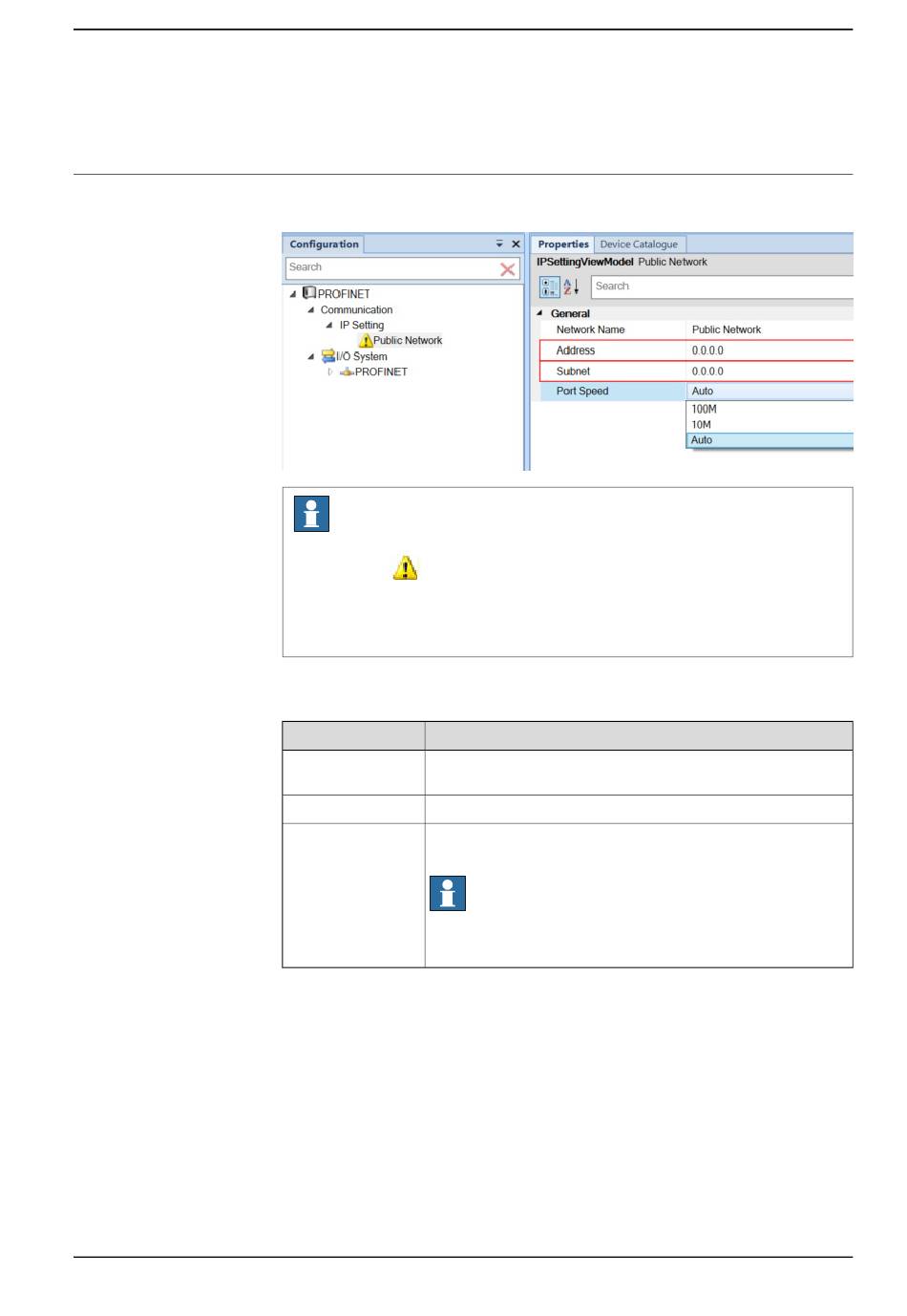Select Public Network in the configuration tree
907x1316 pixels.
[x=408, y=340]
